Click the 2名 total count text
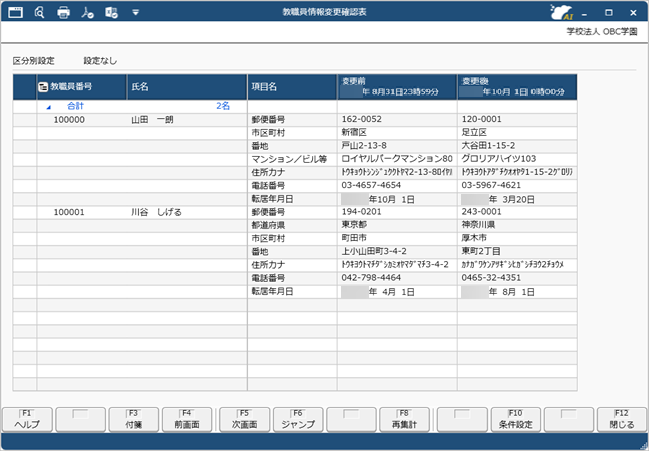The height and width of the screenshot is (451, 649). pyautogui.click(x=223, y=106)
